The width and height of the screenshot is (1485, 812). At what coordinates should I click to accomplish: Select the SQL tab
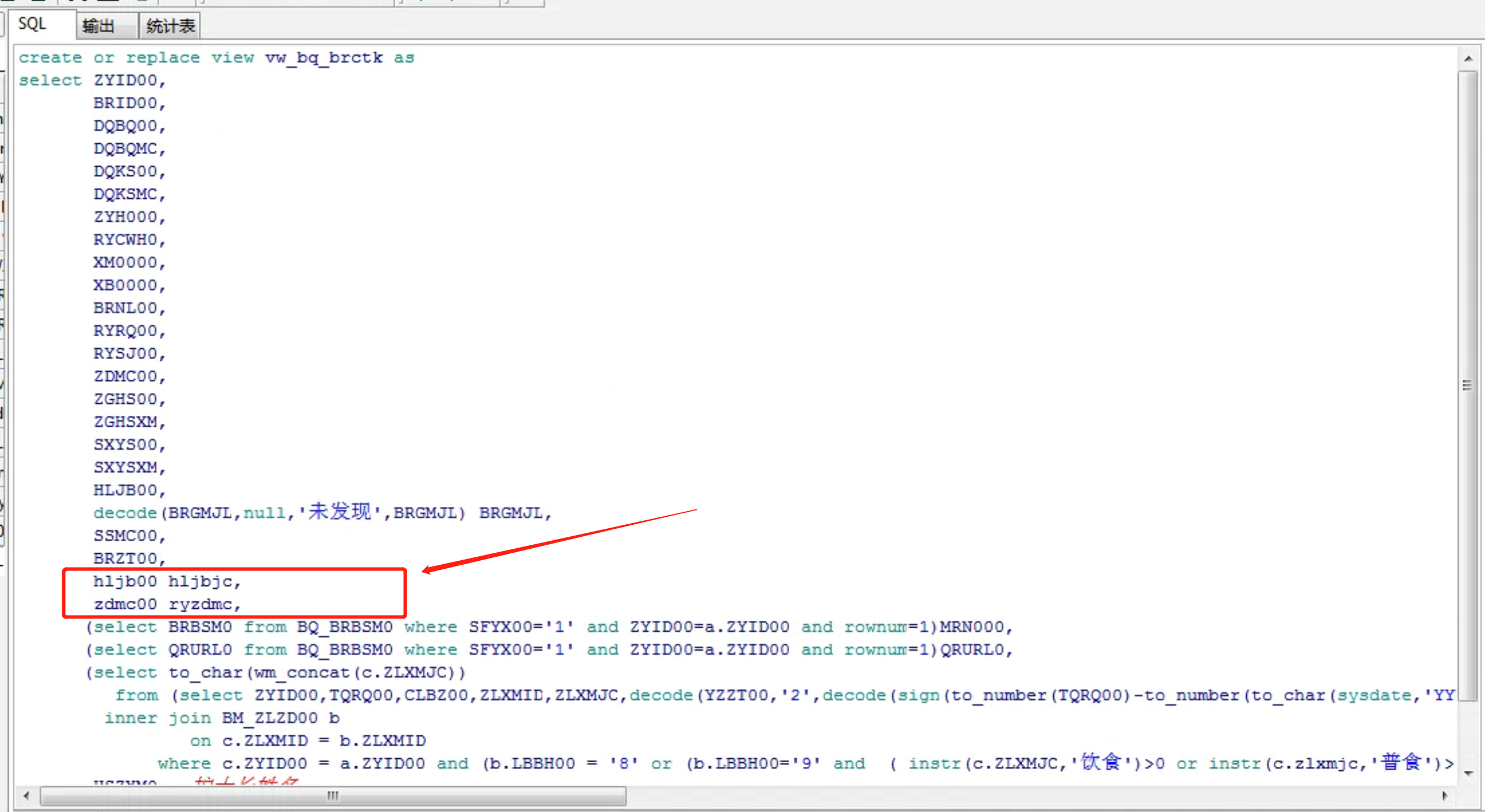coord(32,24)
